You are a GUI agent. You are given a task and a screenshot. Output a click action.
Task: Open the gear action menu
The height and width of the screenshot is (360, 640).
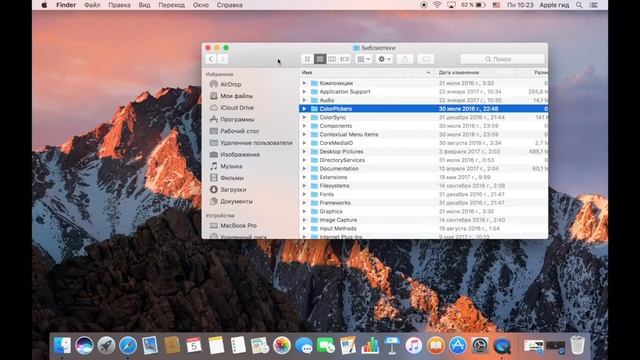pos(384,59)
